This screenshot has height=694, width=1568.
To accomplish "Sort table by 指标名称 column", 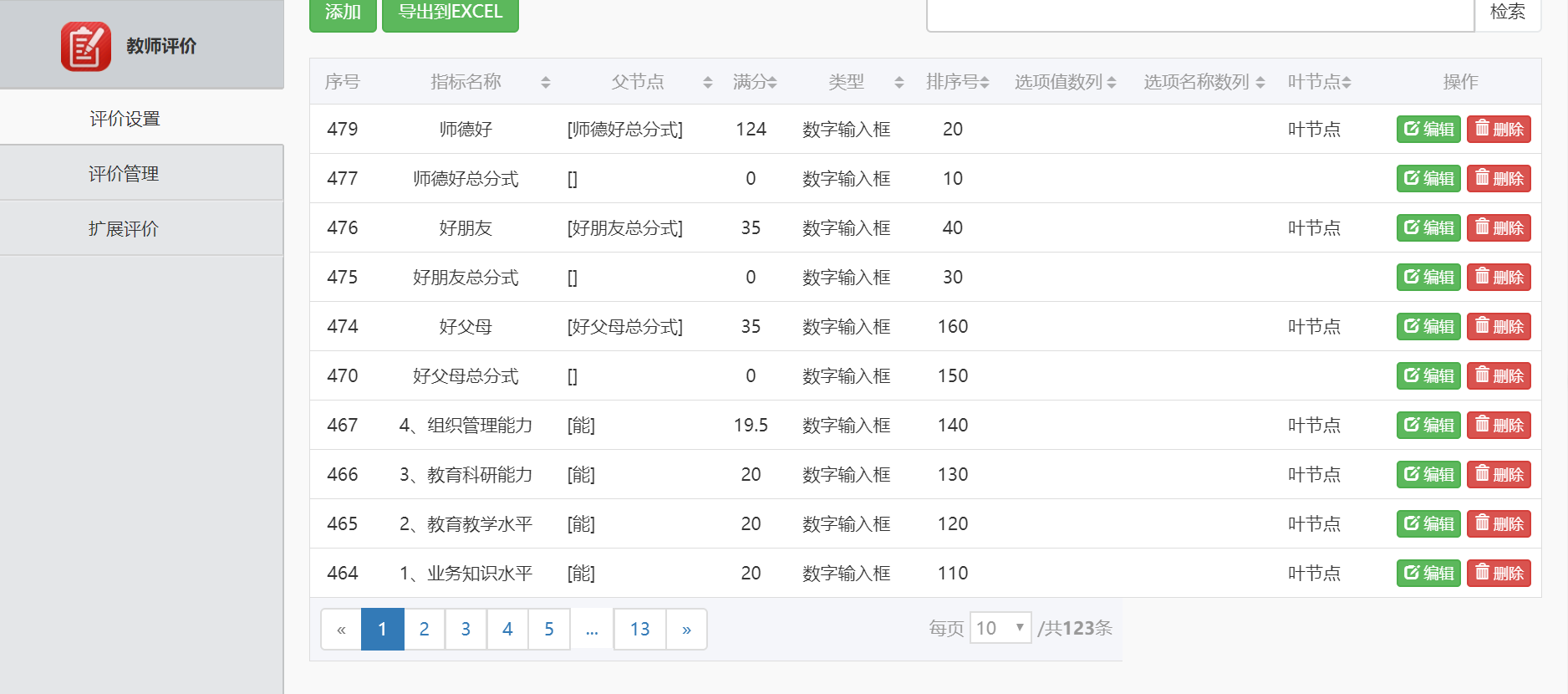I will [545, 82].
